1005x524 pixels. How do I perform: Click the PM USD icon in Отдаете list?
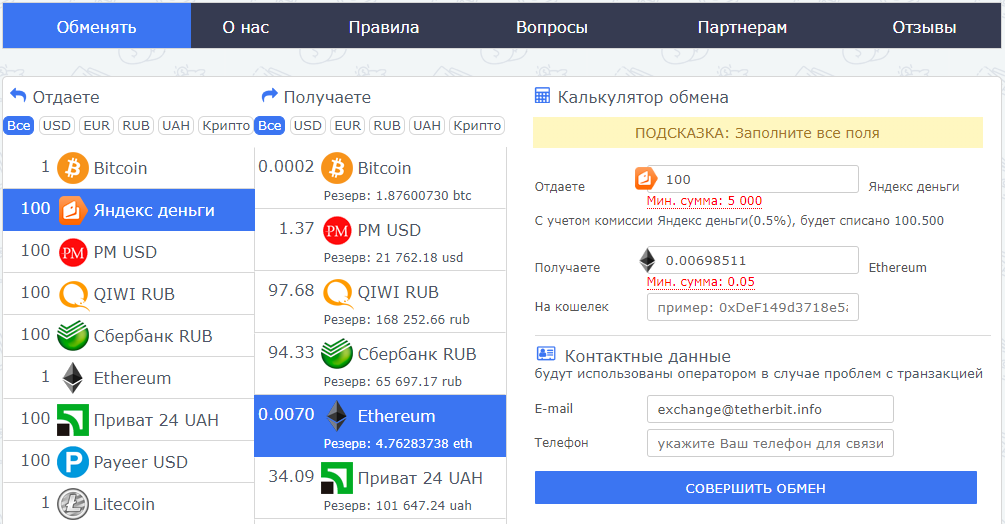click(x=73, y=252)
